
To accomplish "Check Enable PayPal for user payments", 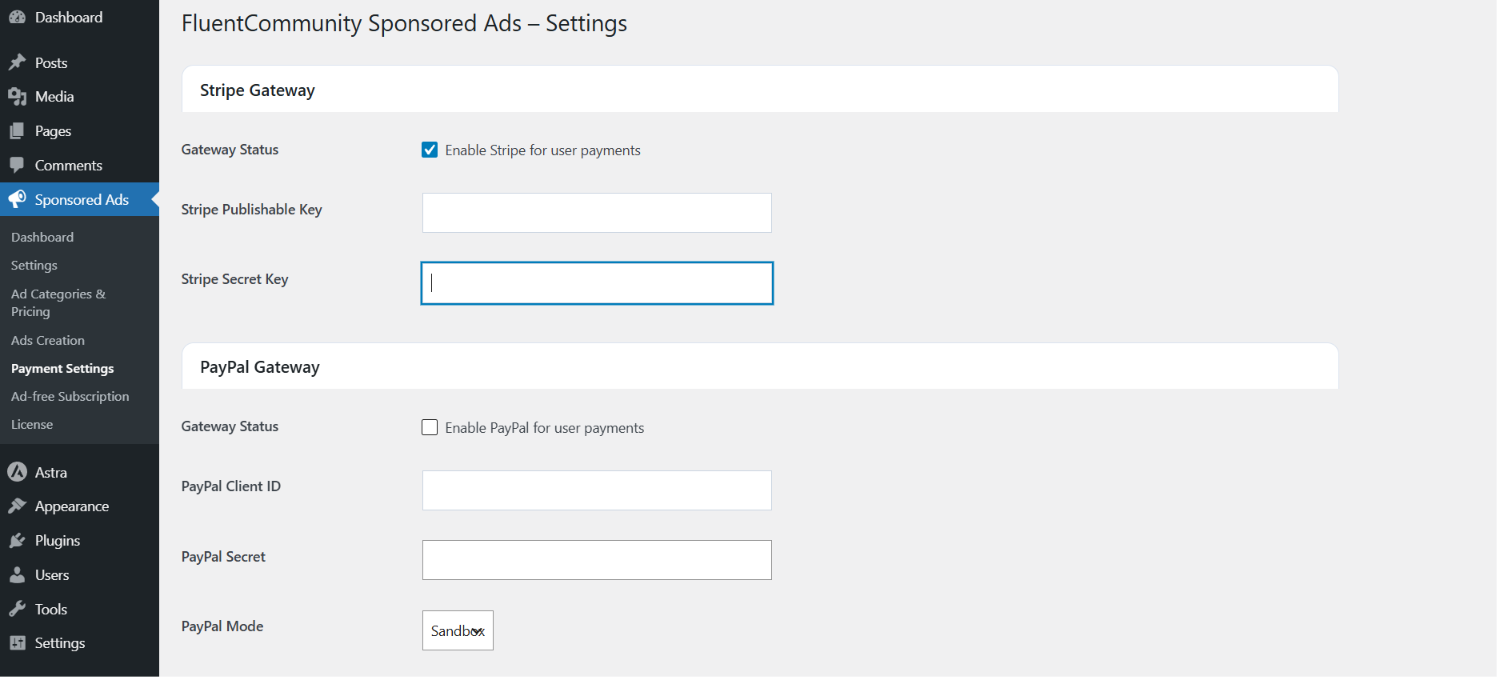I will pyautogui.click(x=430, y=427).
